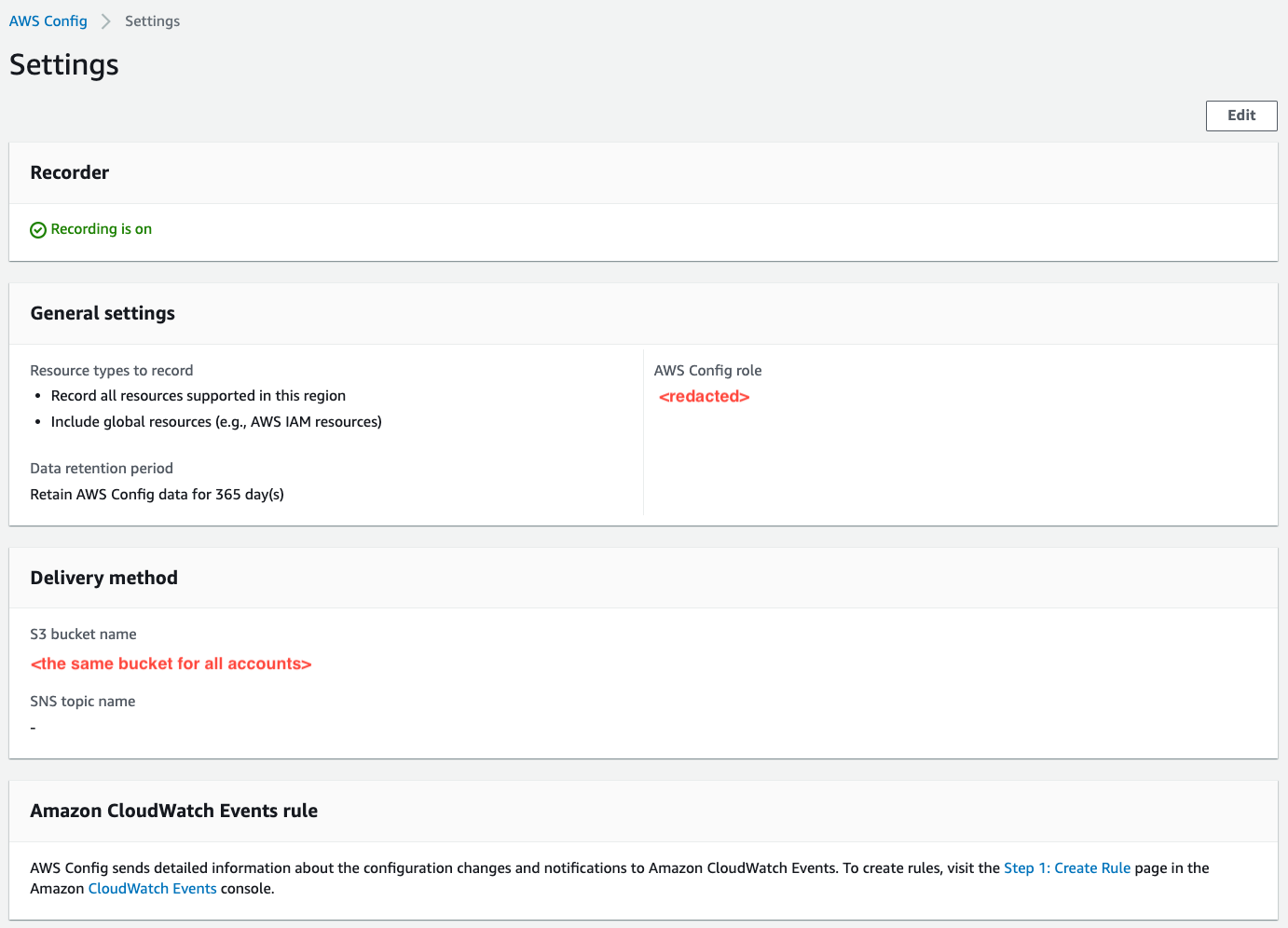Select the Recorder section heading
The width and height of the screenshot is (1288, 928).
coord(70,172)
